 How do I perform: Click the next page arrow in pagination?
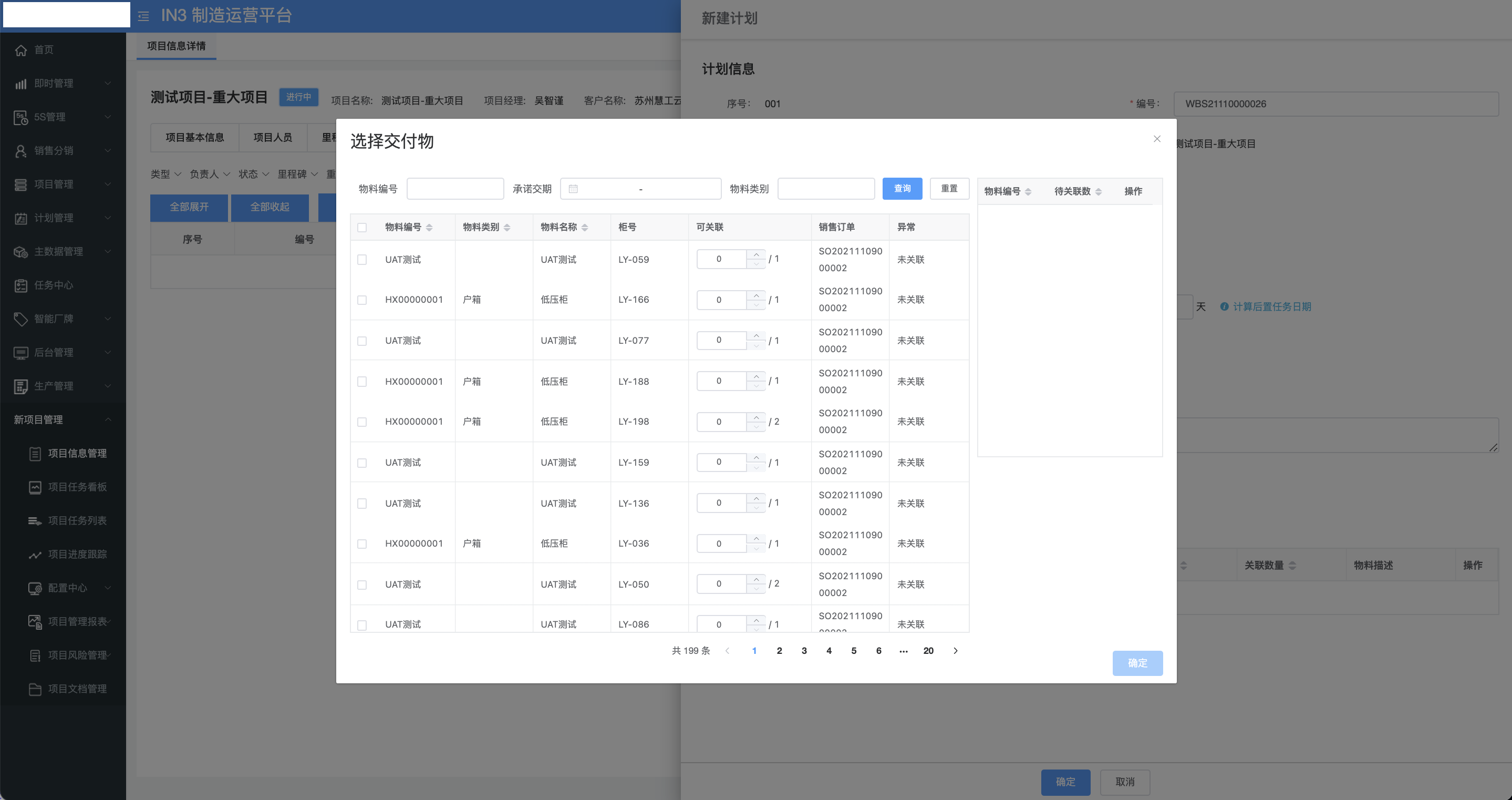pos(955,651)
